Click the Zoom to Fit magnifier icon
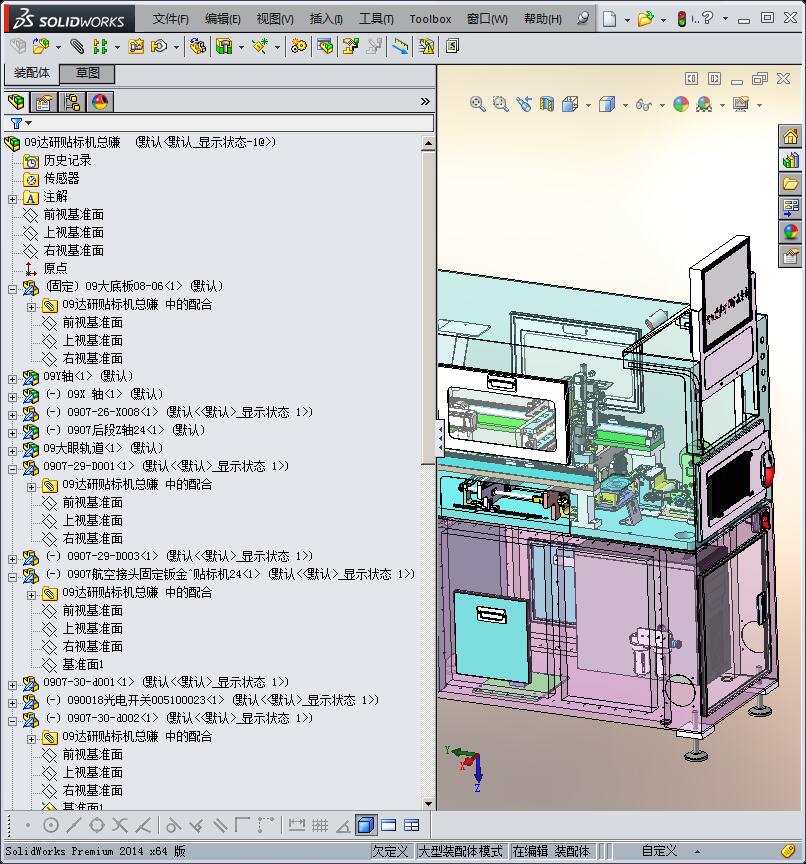806x864 pixels. click(477, 104)
